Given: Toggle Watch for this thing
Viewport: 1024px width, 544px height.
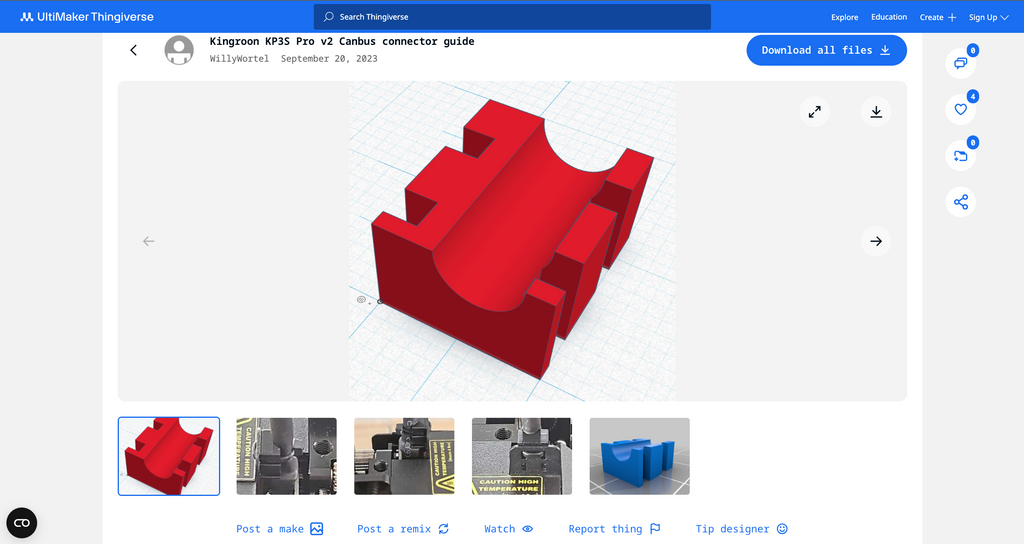Looking at the screenshot, I should [508, 529].
